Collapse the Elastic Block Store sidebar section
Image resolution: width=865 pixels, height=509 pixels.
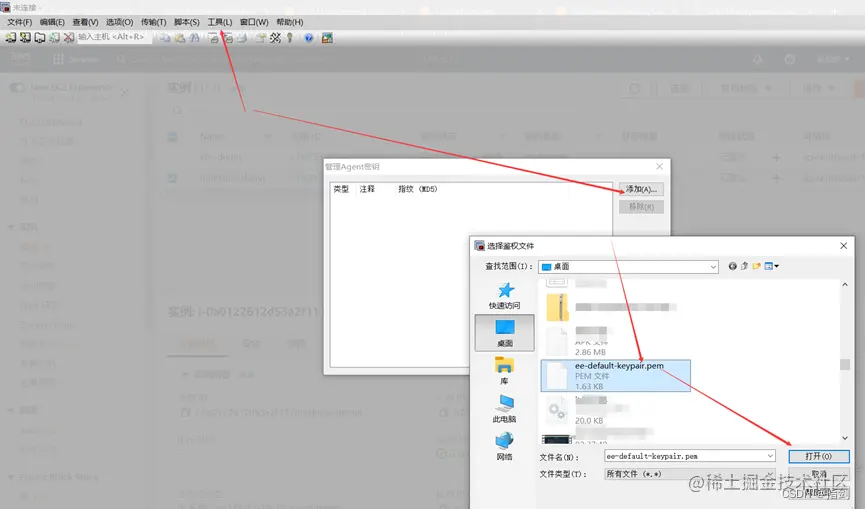point(11,477)
